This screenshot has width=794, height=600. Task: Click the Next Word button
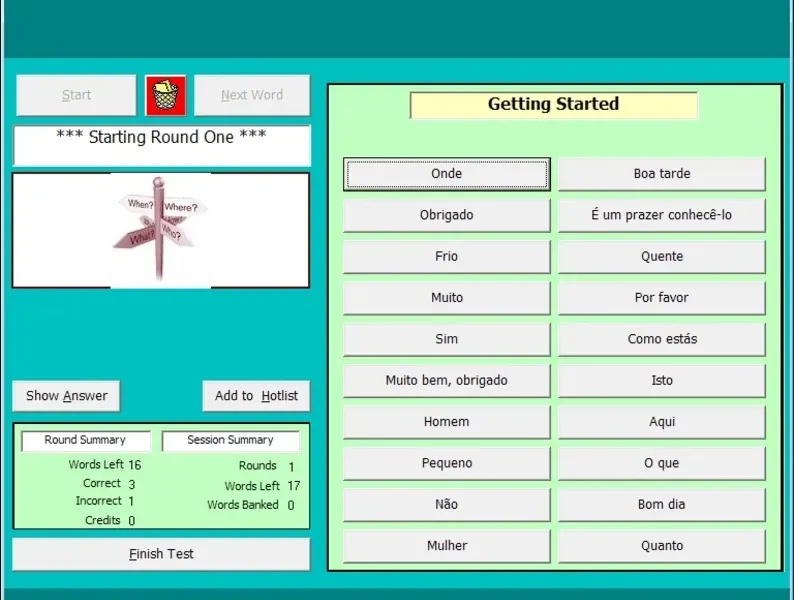coord(252,95)
